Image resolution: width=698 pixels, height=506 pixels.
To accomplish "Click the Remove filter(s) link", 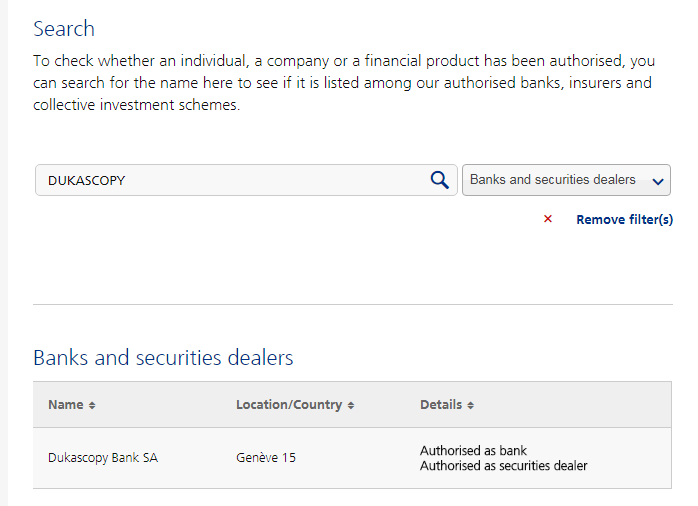I will 625,219.
